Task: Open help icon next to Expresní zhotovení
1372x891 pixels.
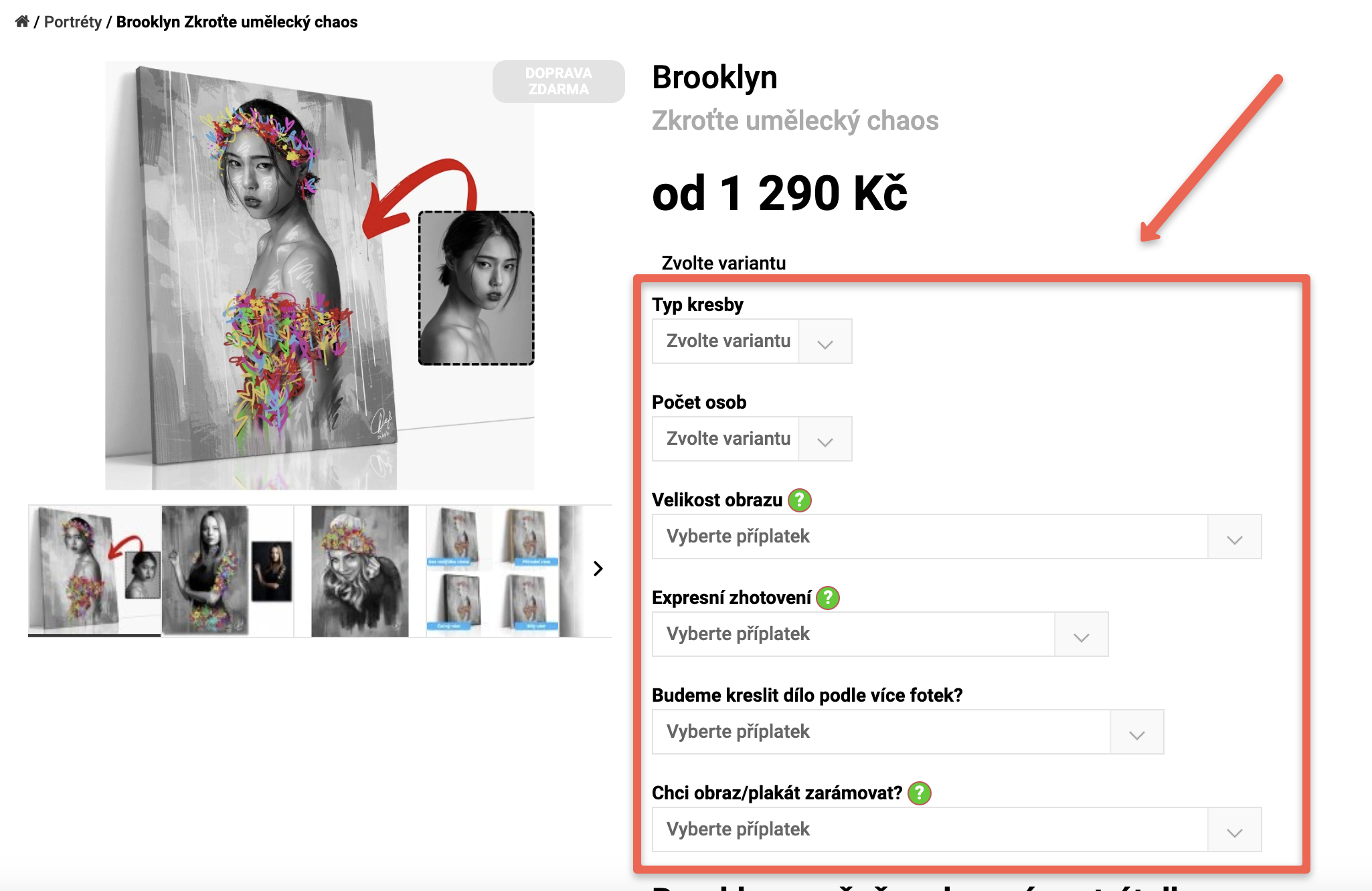Action: pos(828,597)
